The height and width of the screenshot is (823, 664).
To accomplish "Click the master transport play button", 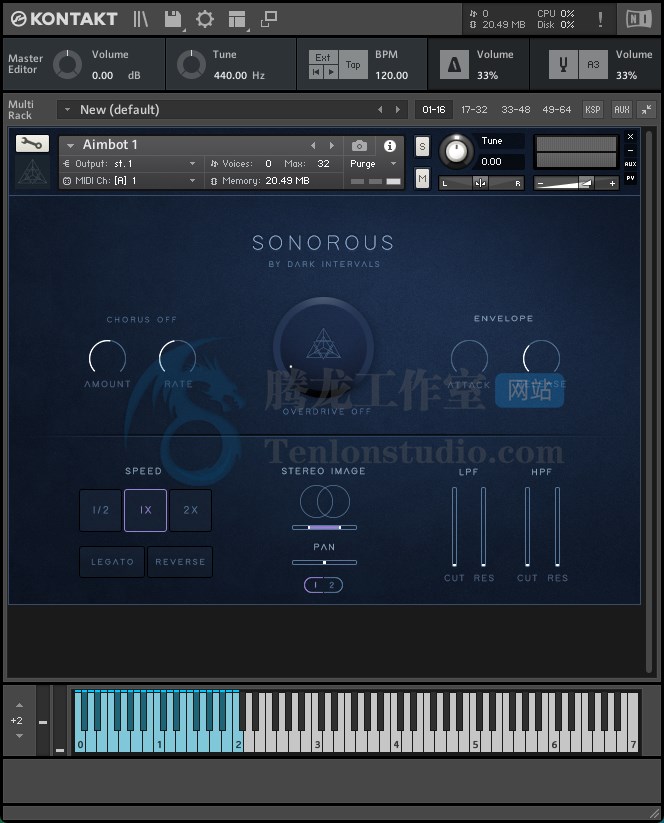I will click(331, 72).
